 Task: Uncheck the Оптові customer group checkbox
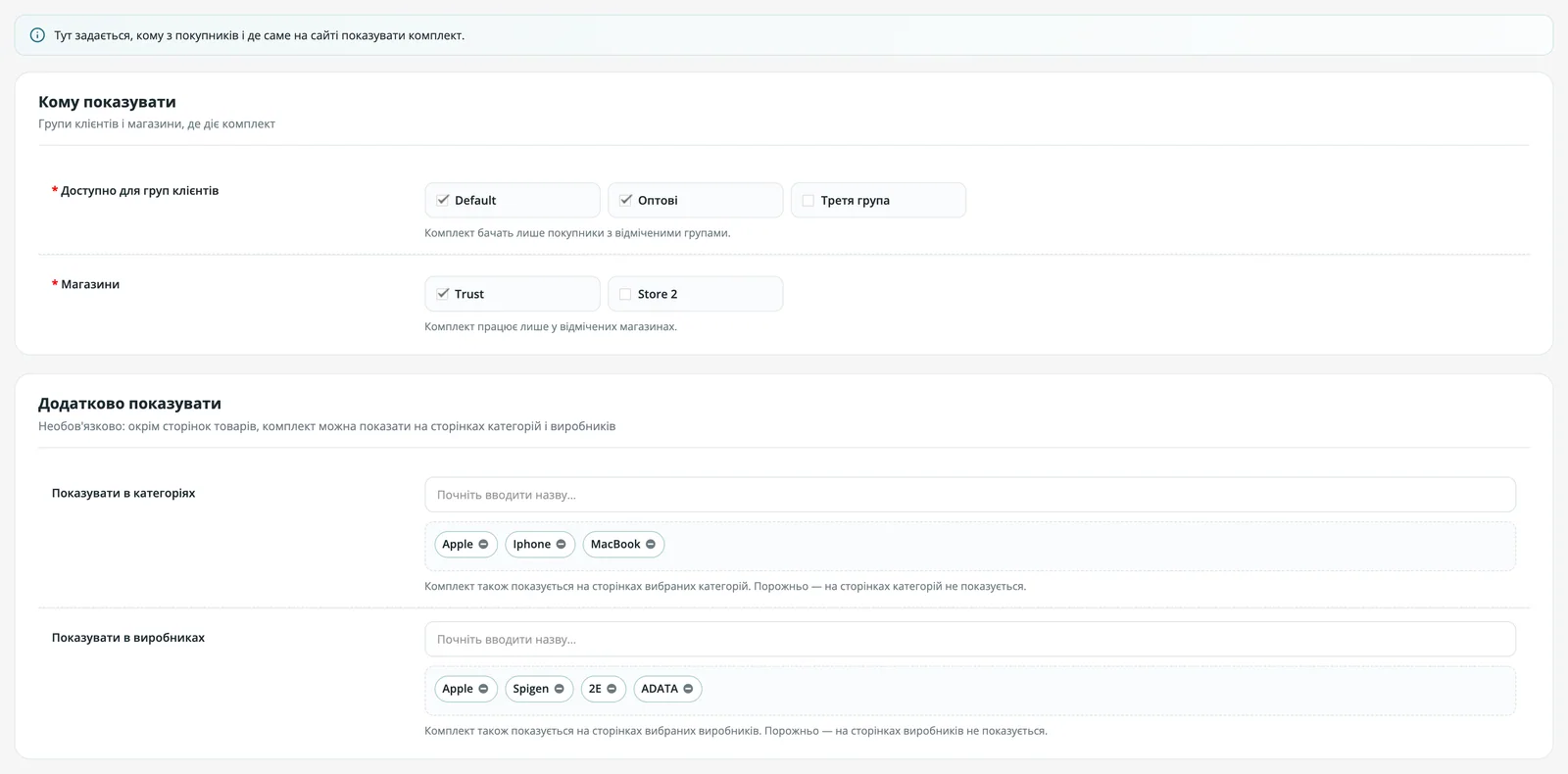[x=626, y=200]
